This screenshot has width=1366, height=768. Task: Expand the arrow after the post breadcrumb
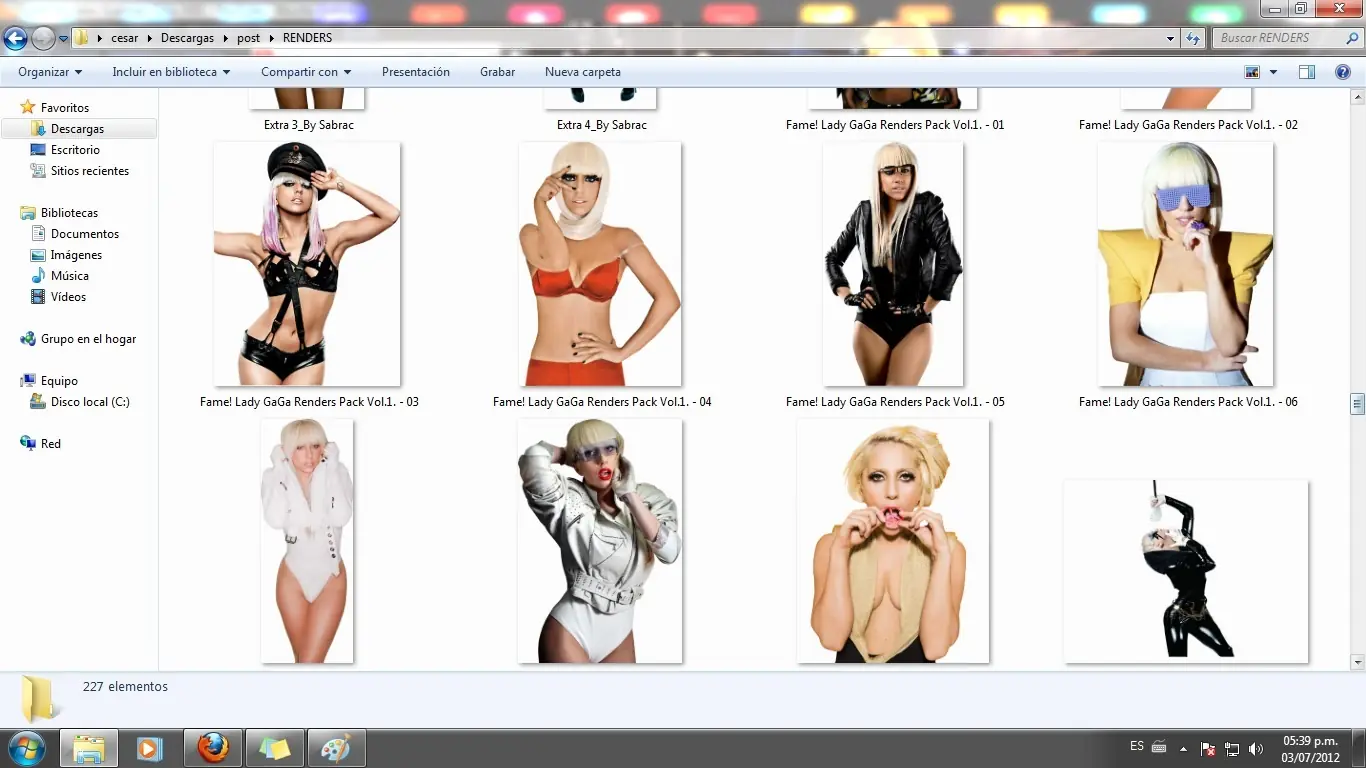271,38
